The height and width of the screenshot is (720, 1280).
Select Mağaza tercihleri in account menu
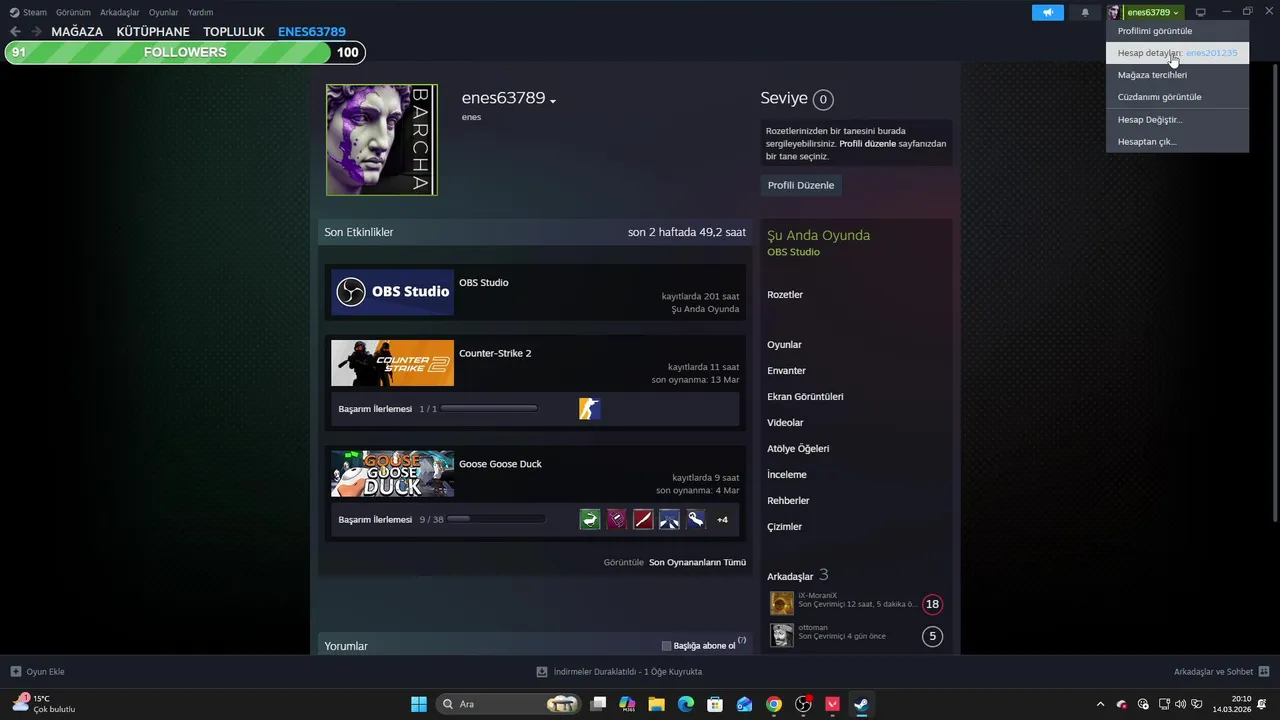pyautogui.click(x=1177, y=75)
